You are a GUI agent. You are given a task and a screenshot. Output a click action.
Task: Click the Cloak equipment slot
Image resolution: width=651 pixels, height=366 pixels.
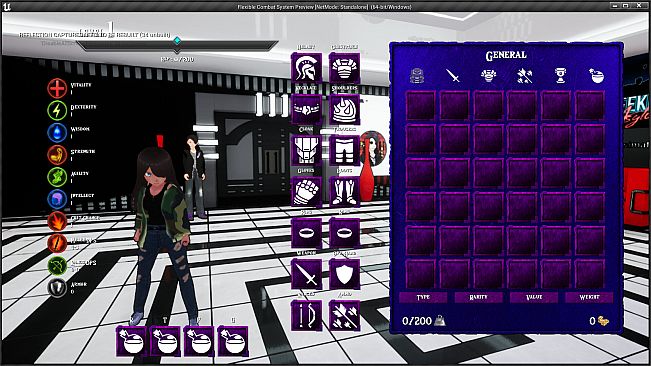(306, 150)
